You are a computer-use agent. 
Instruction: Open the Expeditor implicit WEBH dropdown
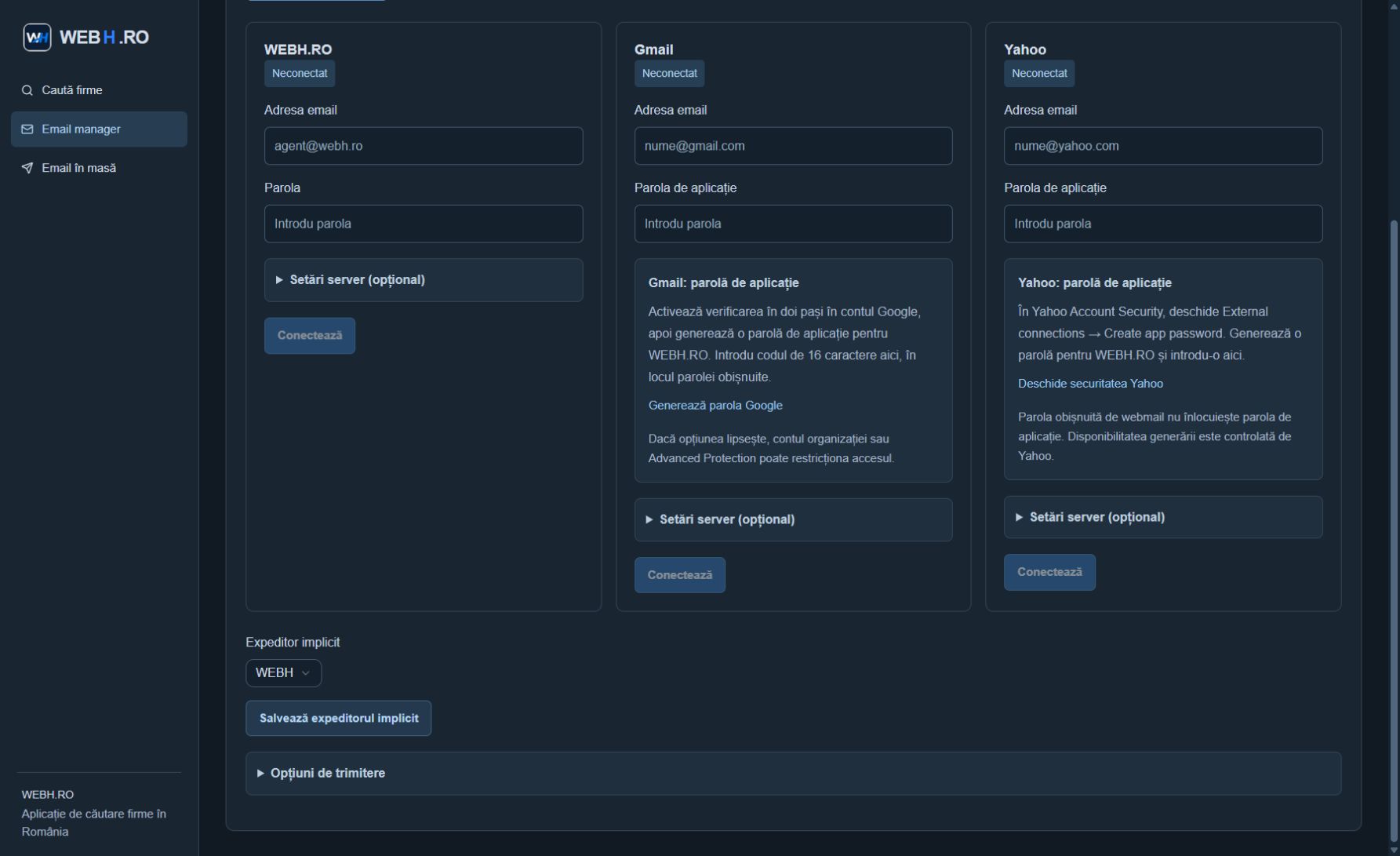point(283,672)
